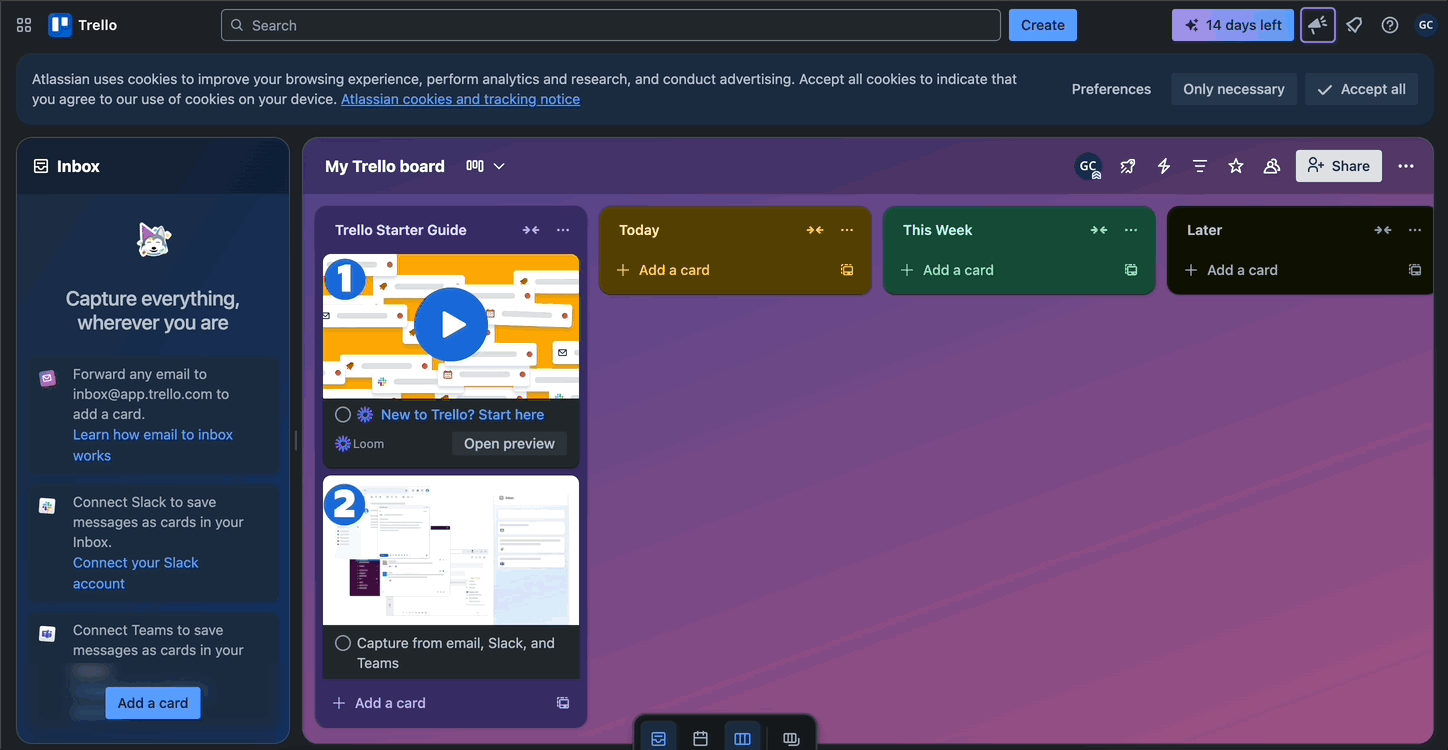This screenshot has height=750, width=1448.
Task: Accept all cookies
Action: point(1361,89)
